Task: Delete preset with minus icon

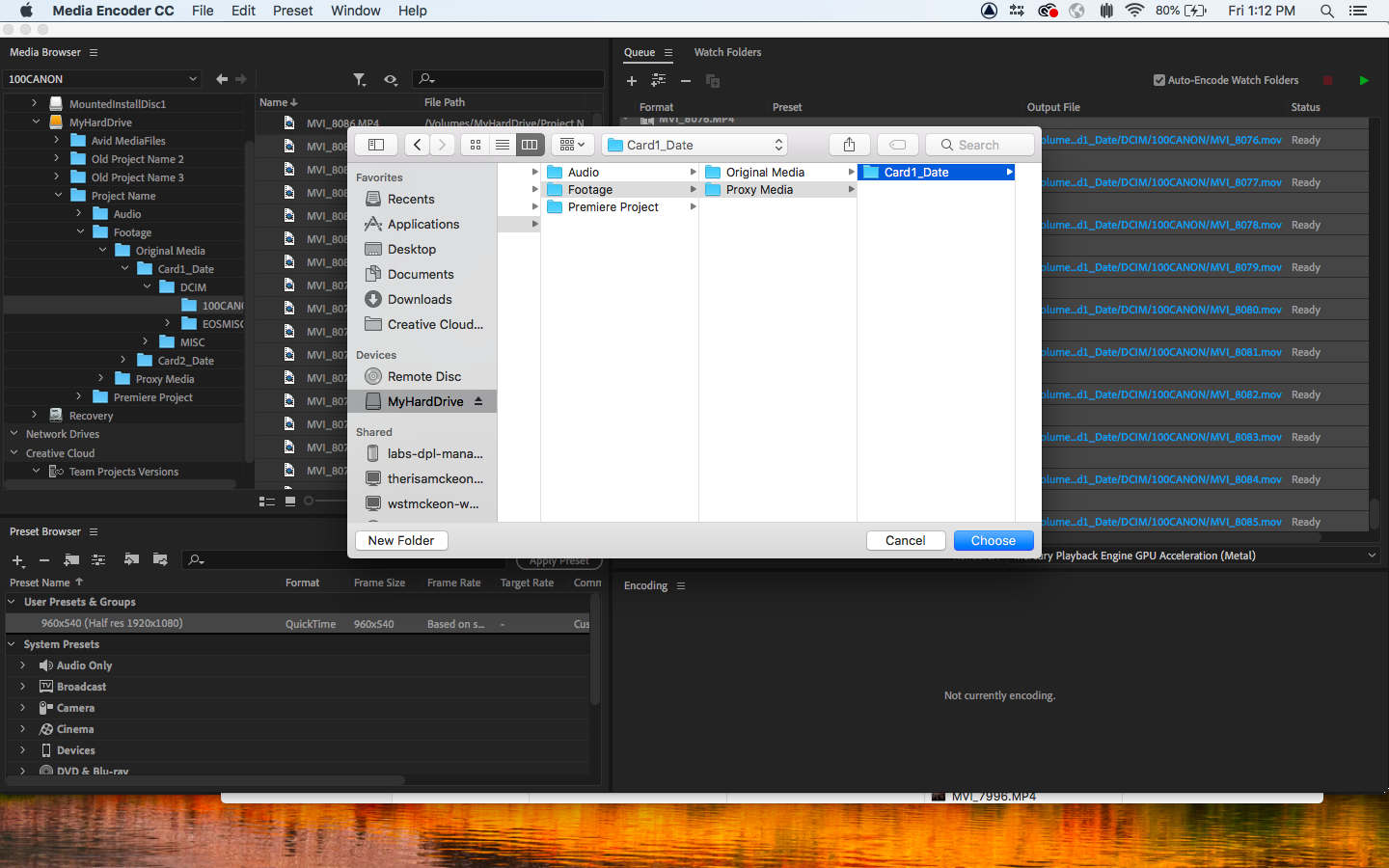Action: point(44,560)
